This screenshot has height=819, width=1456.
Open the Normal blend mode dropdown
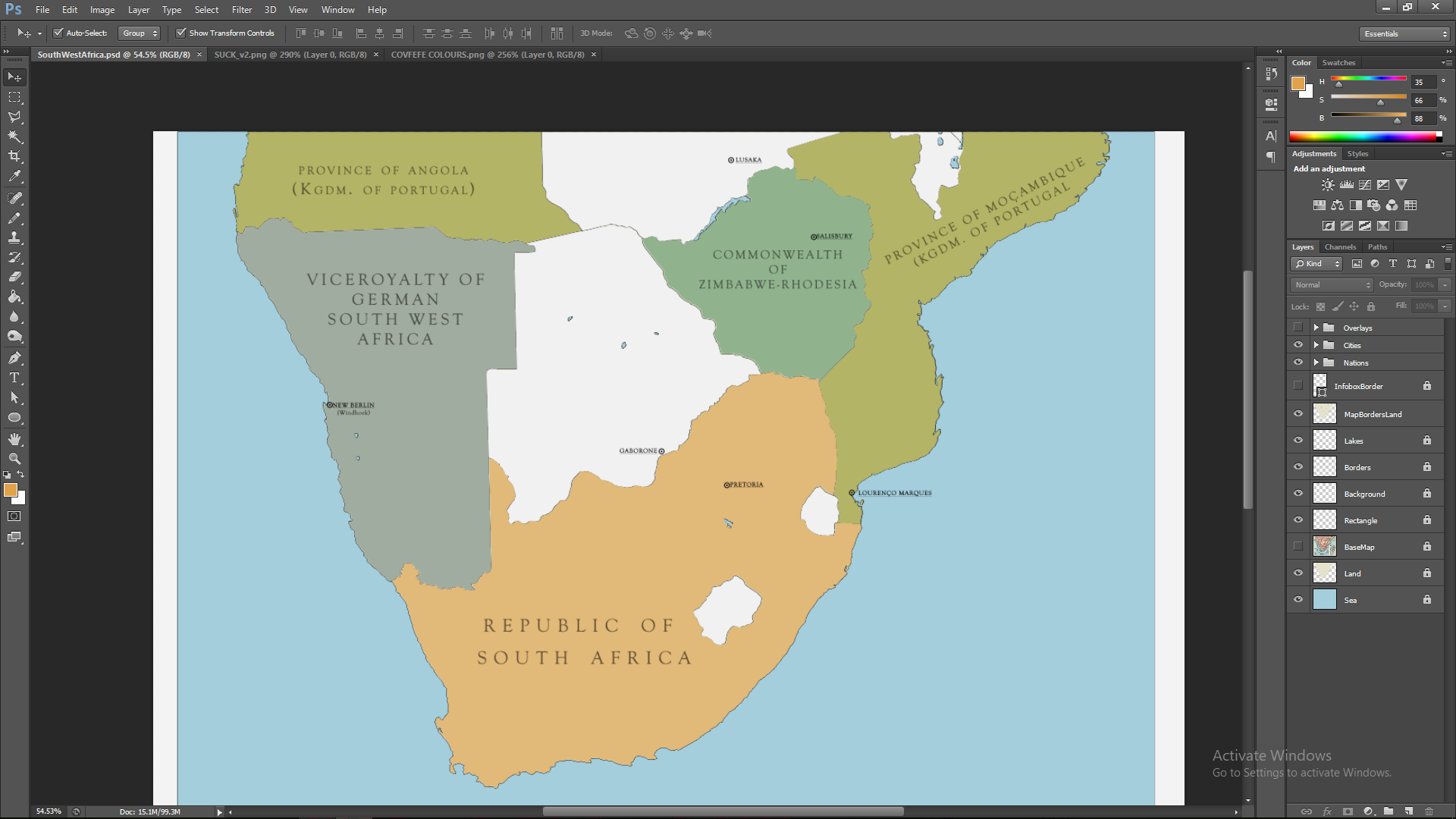pos(1332,285)
